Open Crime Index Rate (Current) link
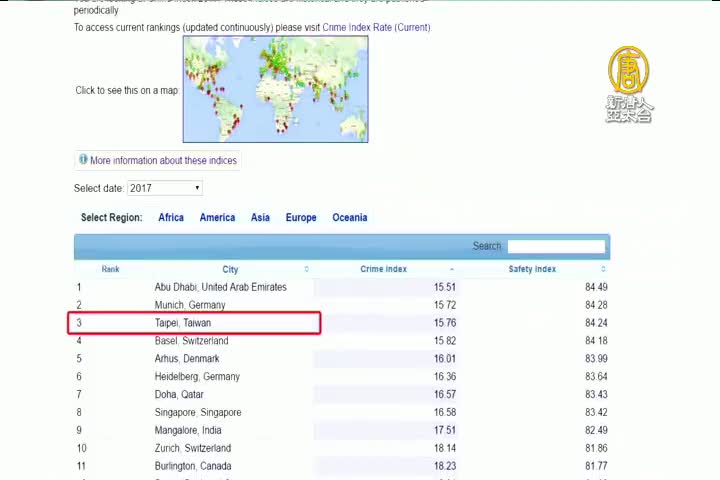720x480 pixels. (376, 28)
